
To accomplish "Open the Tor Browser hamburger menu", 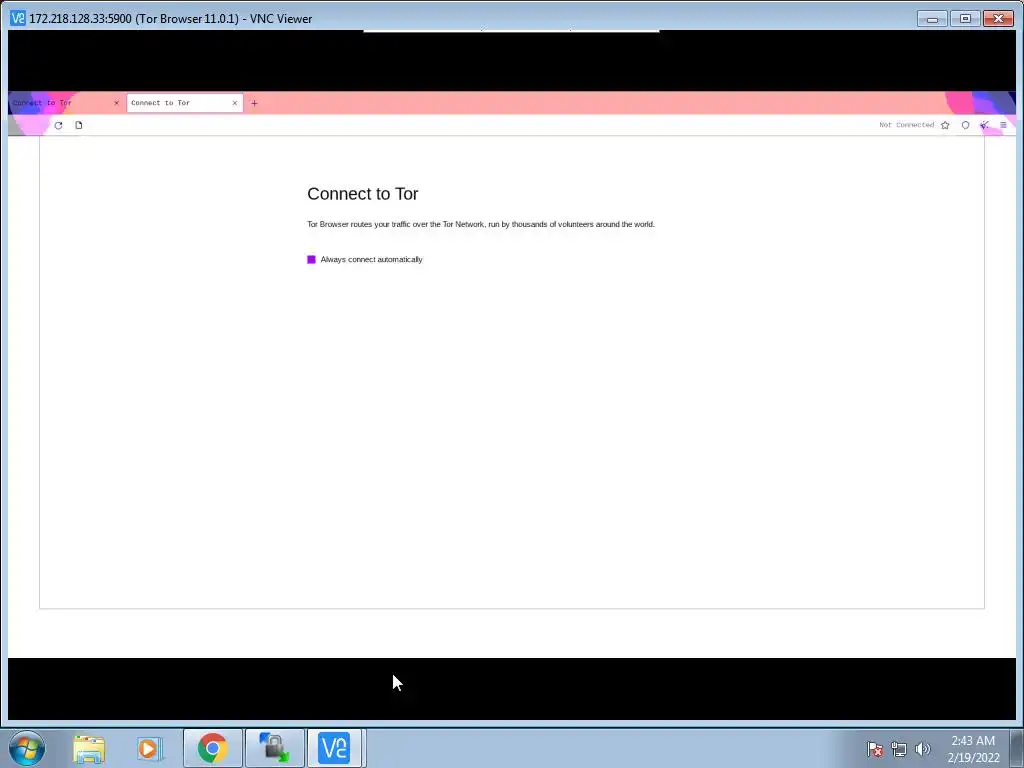I will click(1003, 125).
